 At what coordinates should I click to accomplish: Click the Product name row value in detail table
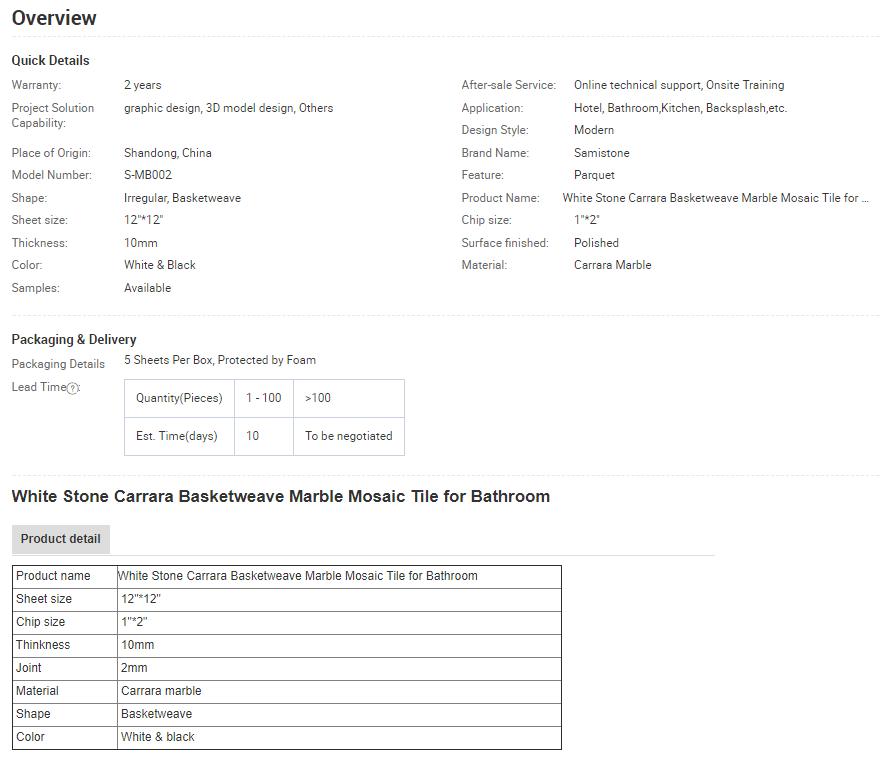298,576
